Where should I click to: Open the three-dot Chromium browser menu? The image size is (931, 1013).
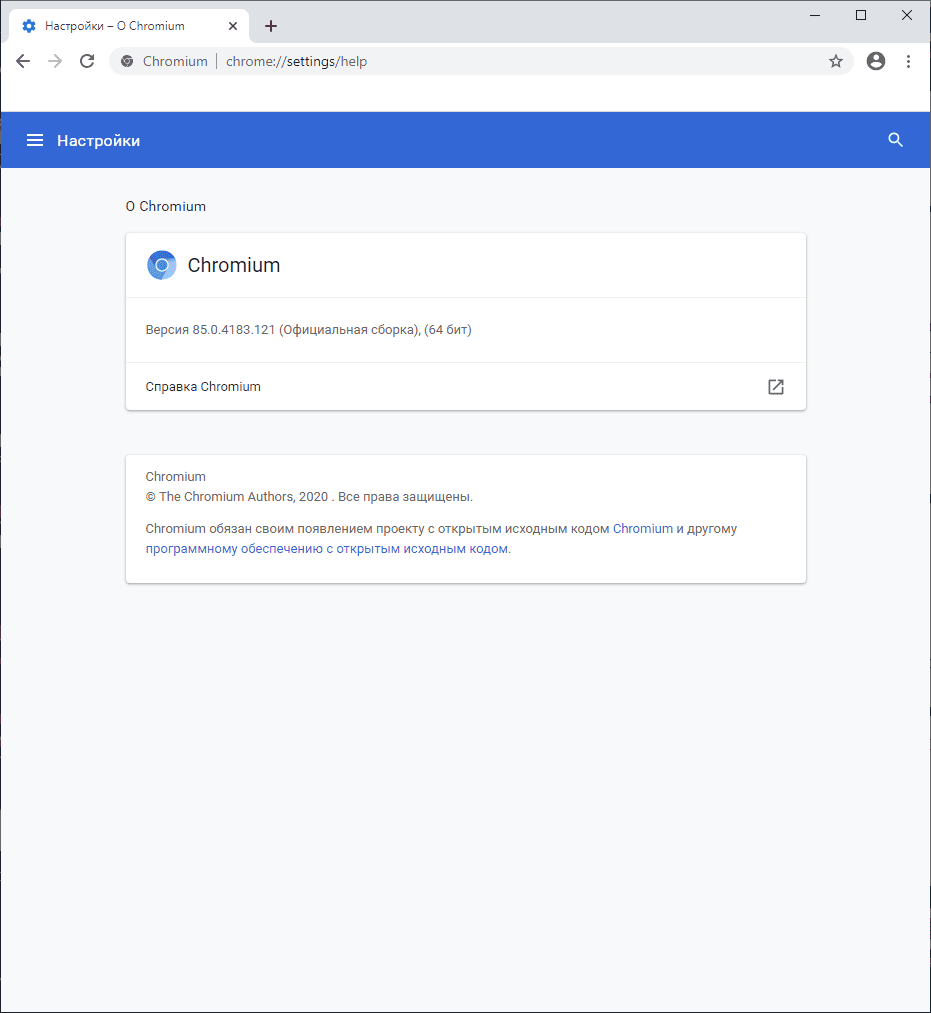point(908,61)
